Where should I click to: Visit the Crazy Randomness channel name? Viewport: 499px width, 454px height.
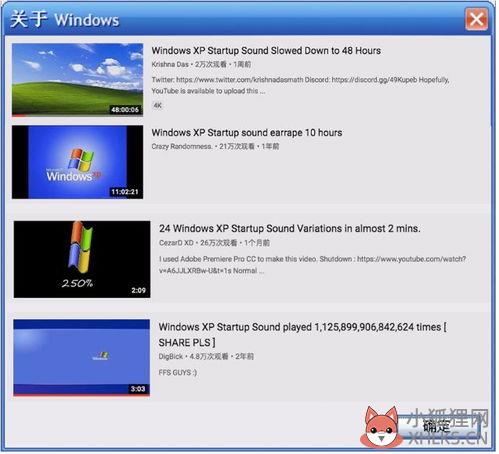pos(182,146)
